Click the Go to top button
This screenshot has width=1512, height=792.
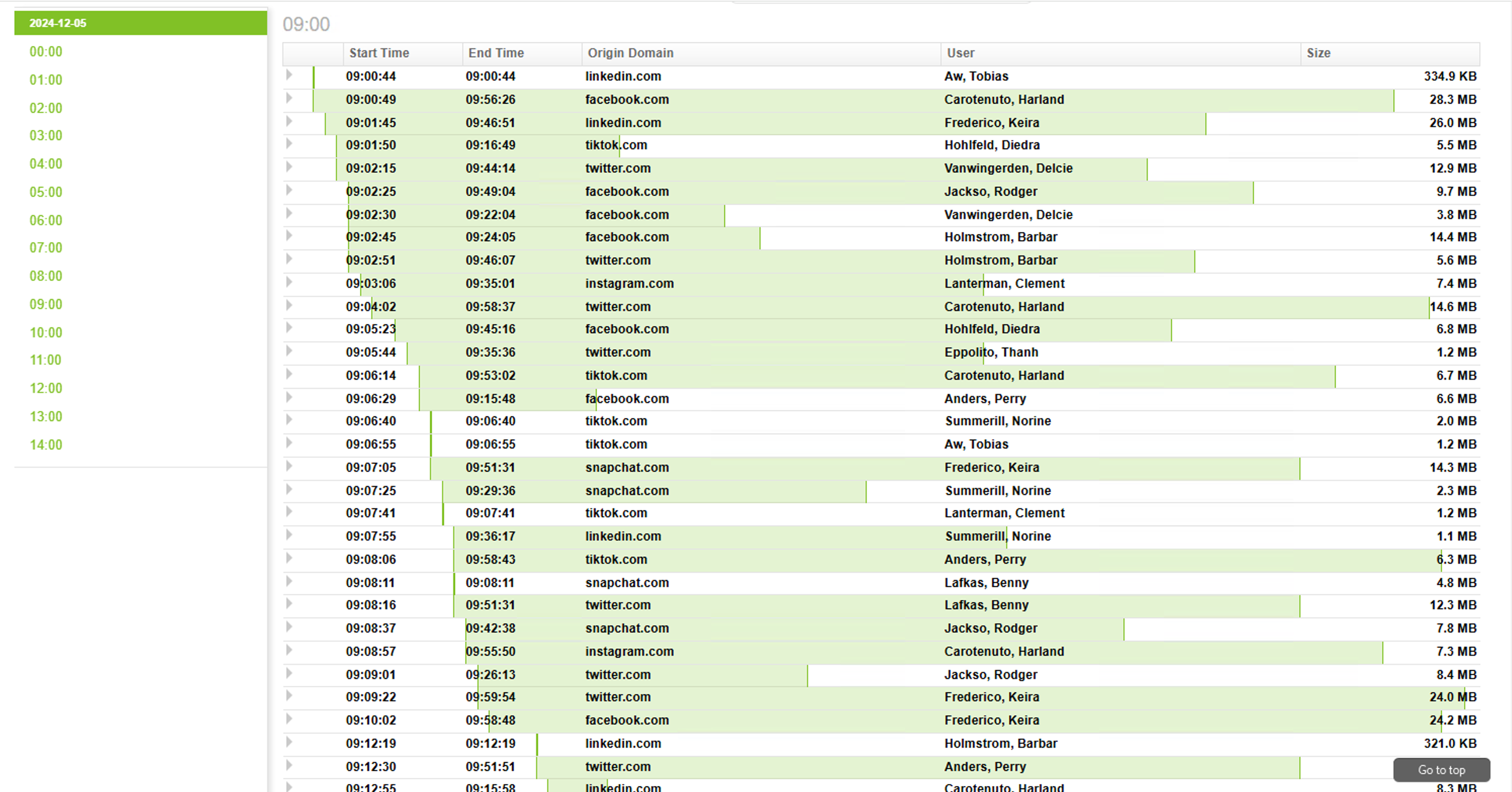pyautogui.click(x=1442, y=770)
